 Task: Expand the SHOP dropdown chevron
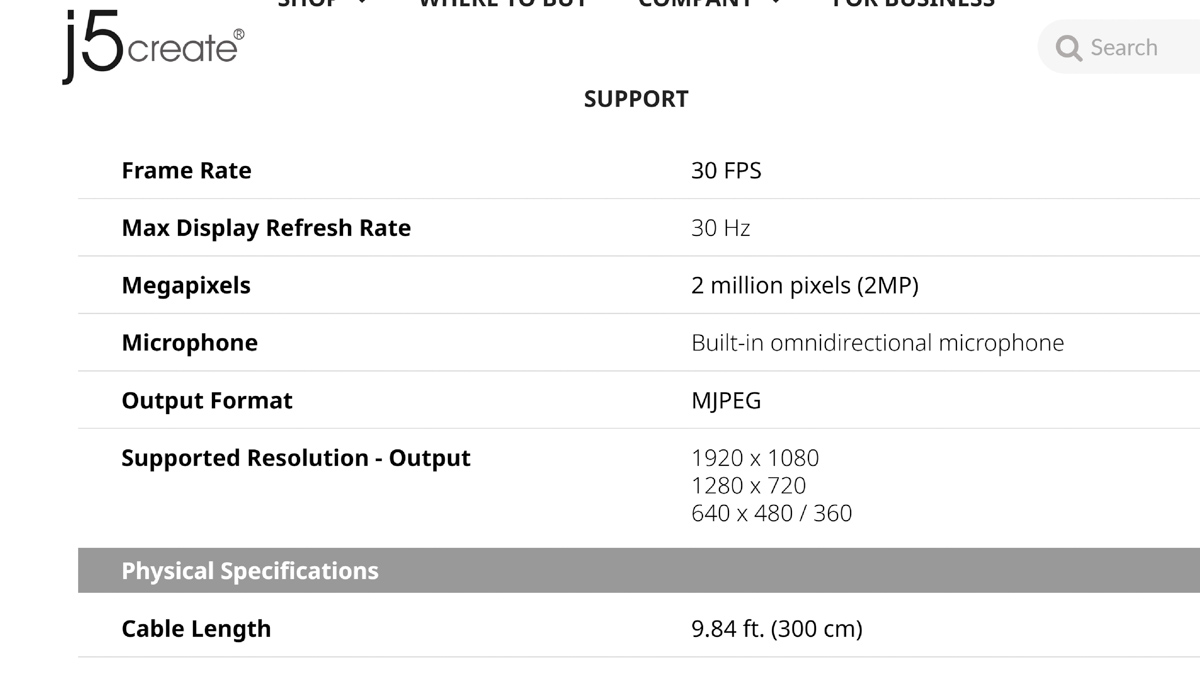362,4
